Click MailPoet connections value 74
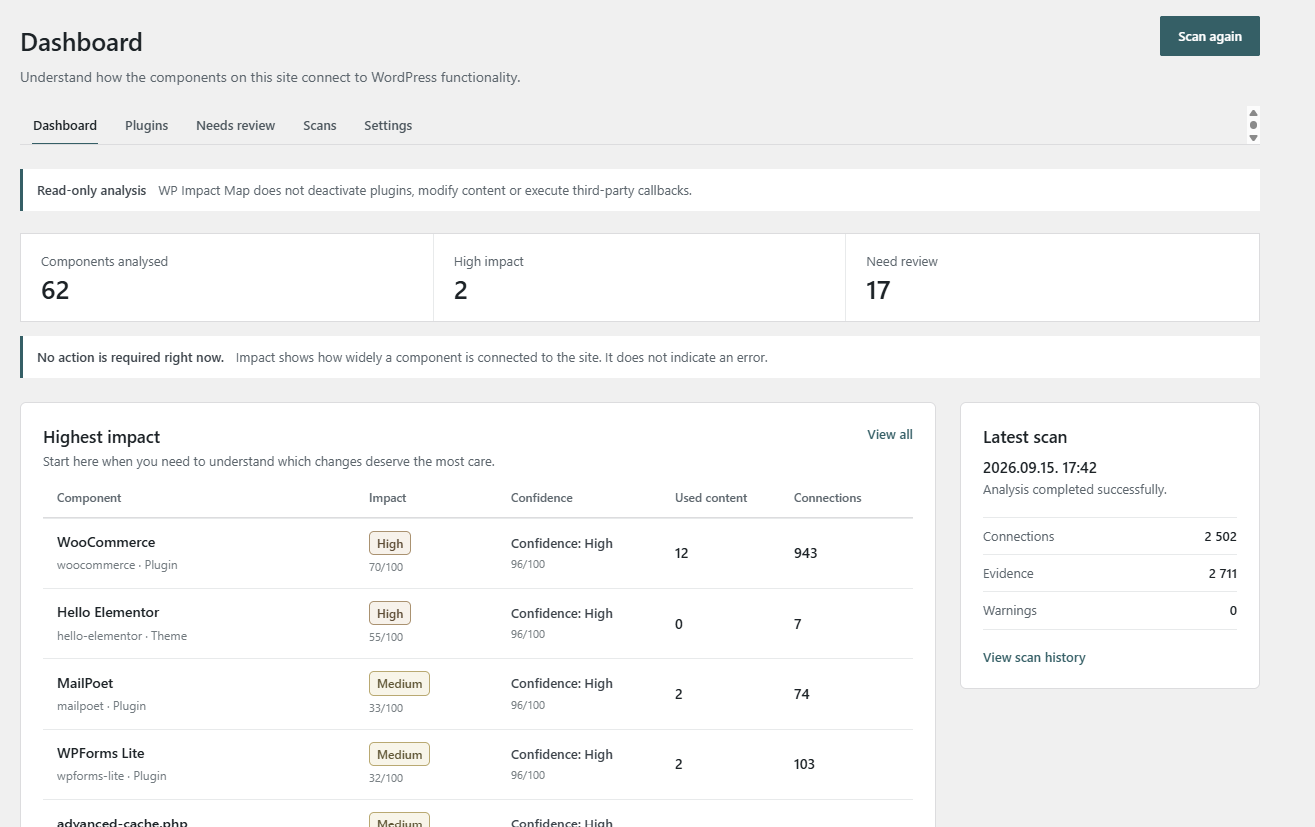The width and height of the screenshot is (1315, 827). coord(802,694)
